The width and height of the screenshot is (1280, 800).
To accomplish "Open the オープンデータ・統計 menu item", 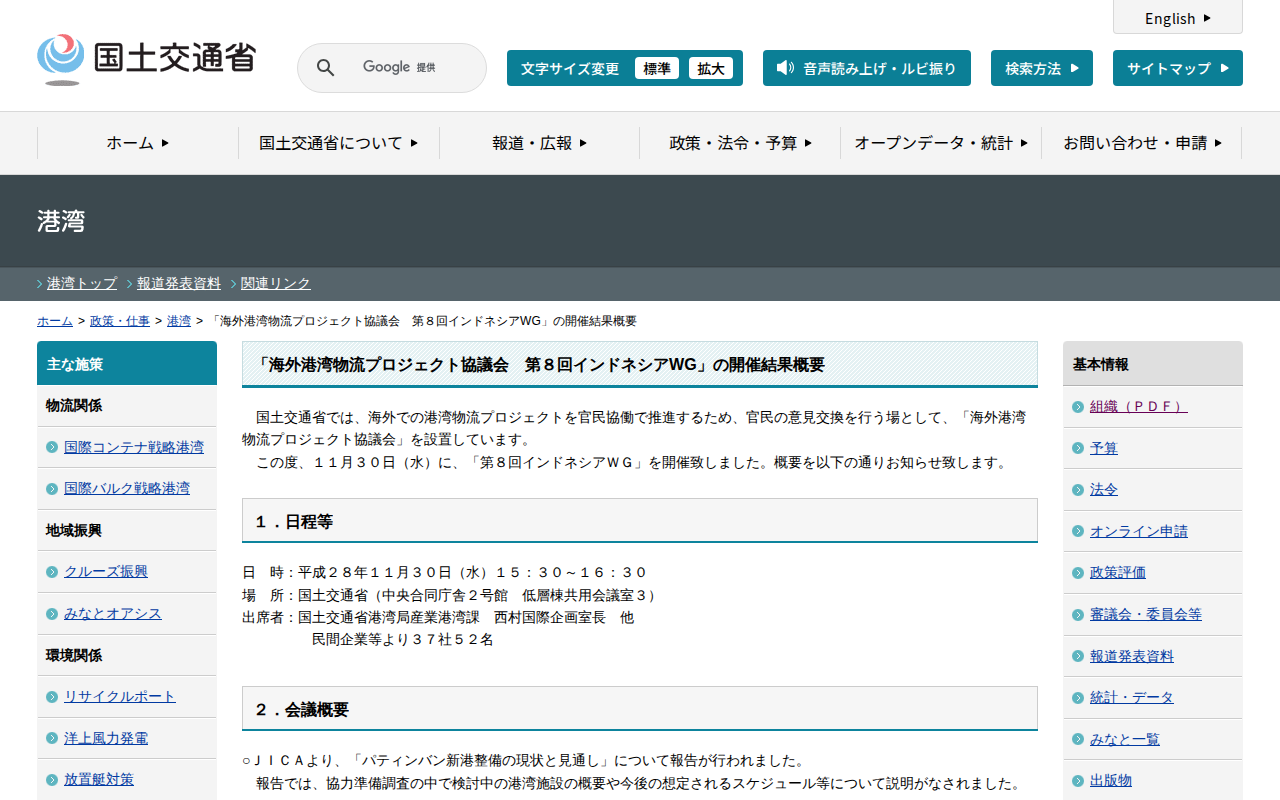I will tap(940, 143).
